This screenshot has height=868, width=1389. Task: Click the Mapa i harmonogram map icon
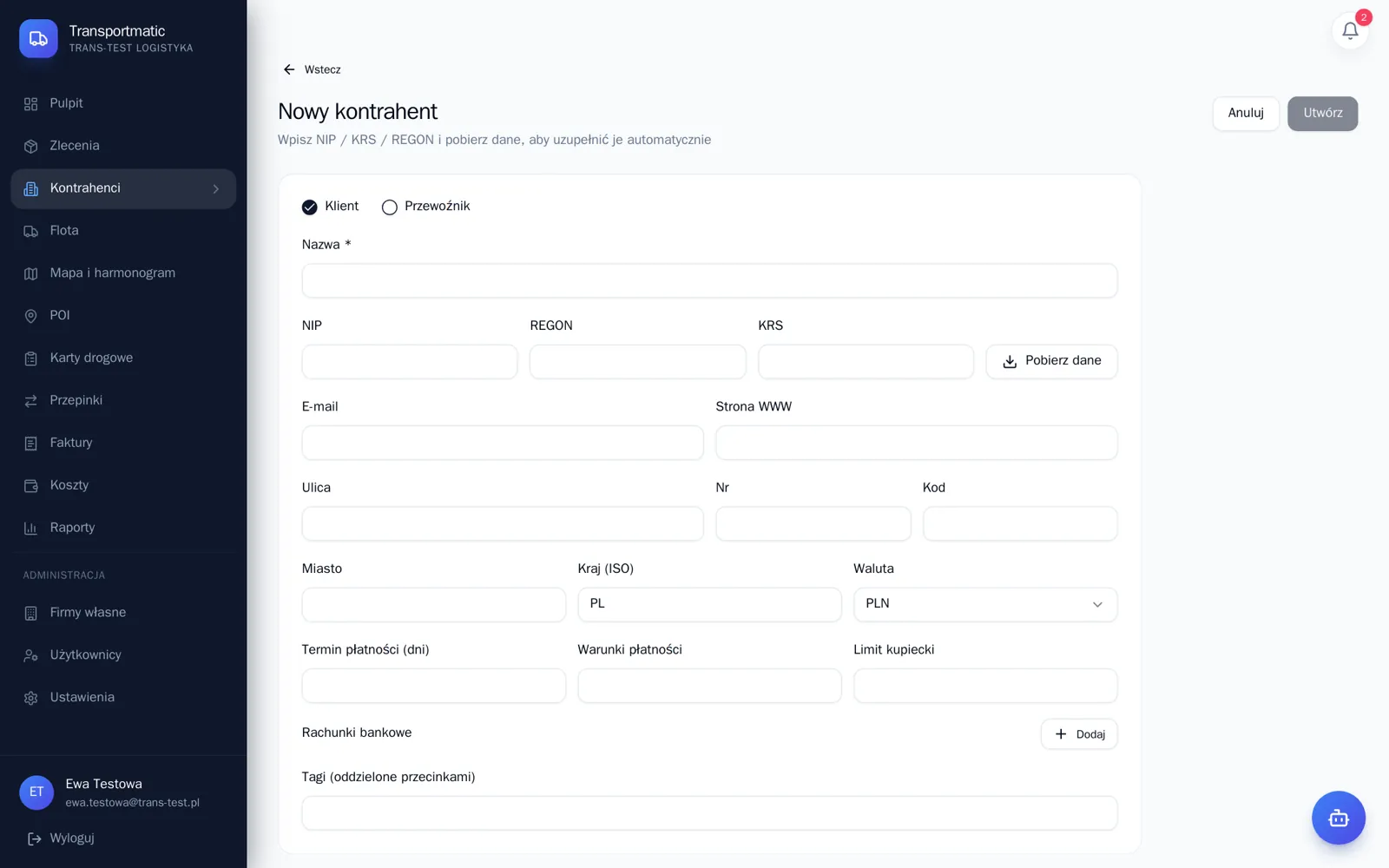(x=31, y=274)
